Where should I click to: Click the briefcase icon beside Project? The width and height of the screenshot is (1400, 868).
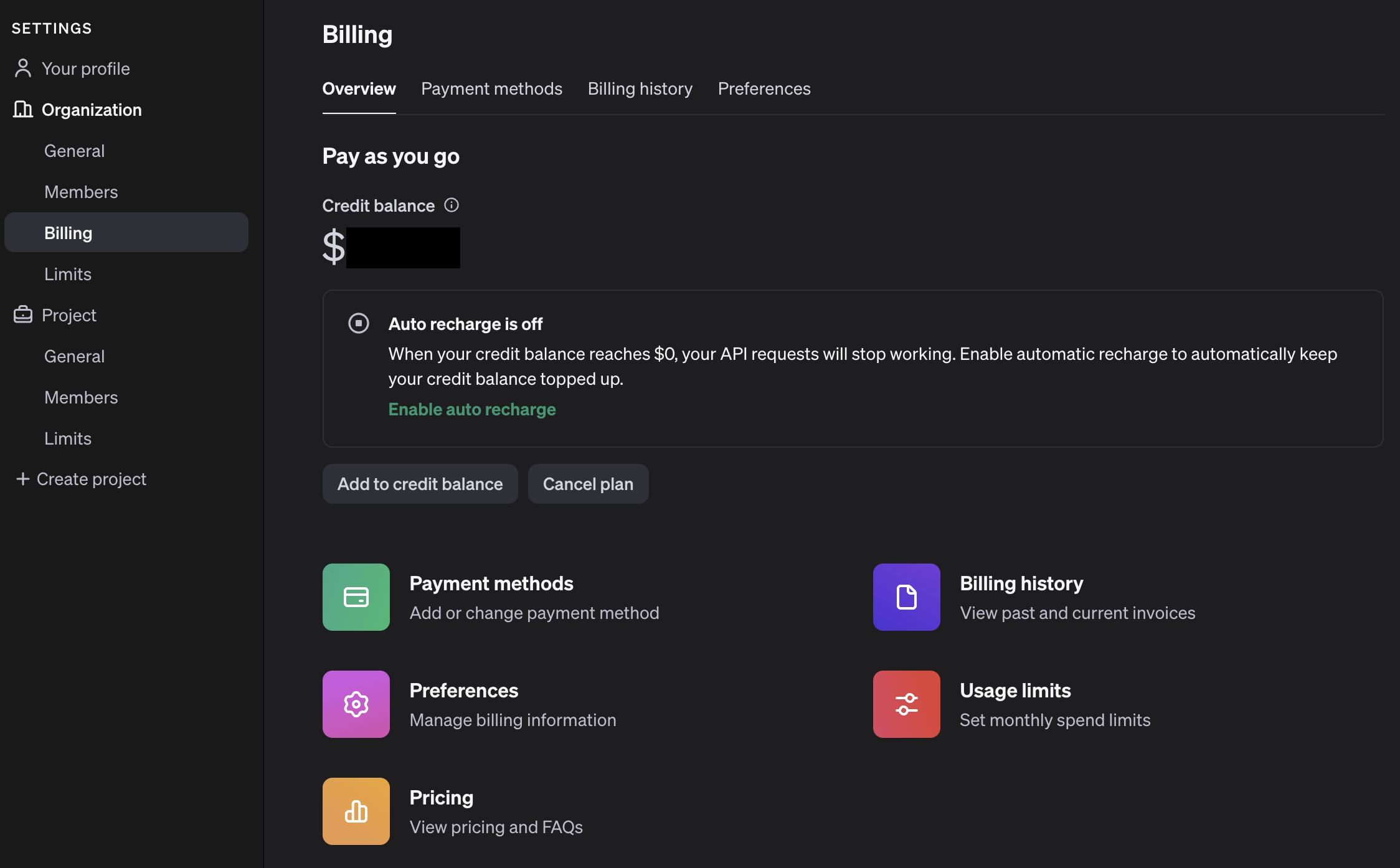pos(23,315)
